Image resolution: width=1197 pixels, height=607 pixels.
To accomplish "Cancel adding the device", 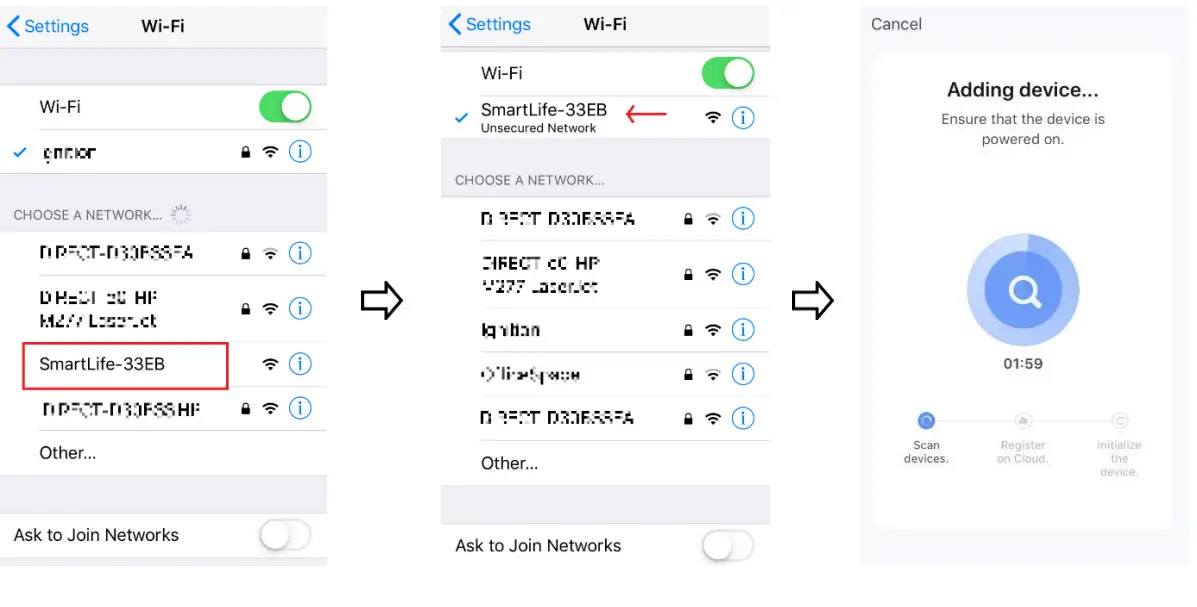I will (896, 24).
